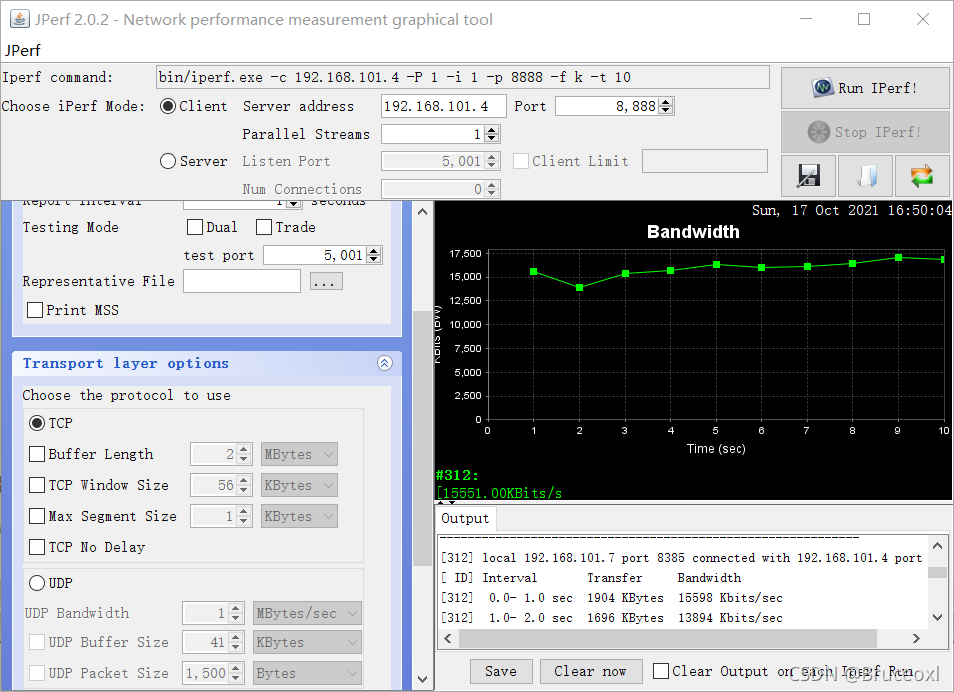The height and width of the screenshot is (692, 954).
Task: Select UDP protocol radio button
Action: (x=37, y=583)
